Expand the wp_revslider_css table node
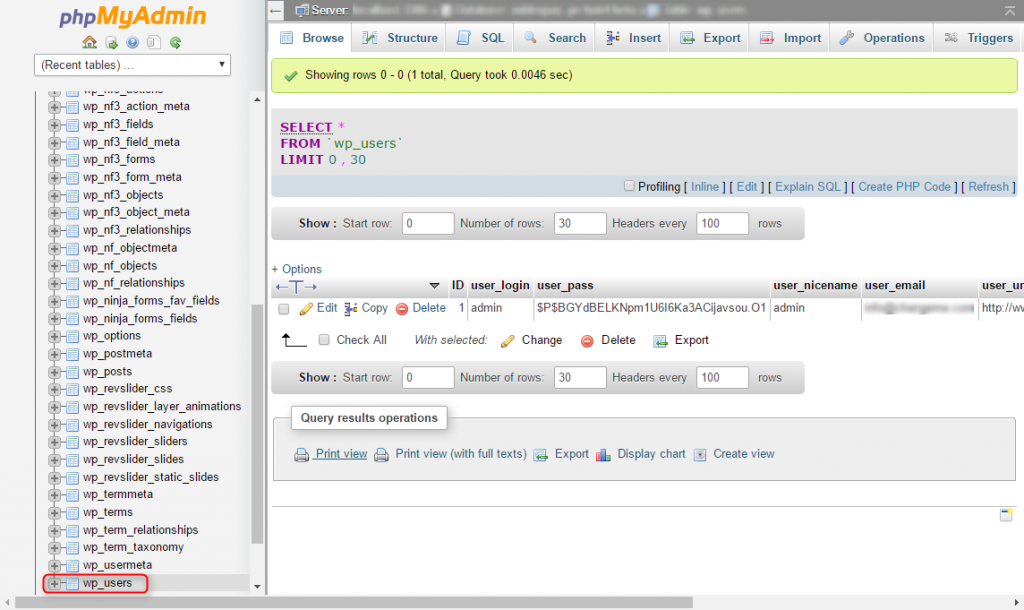This screenshot has height=610, width=1024. (x=54, y=389)
